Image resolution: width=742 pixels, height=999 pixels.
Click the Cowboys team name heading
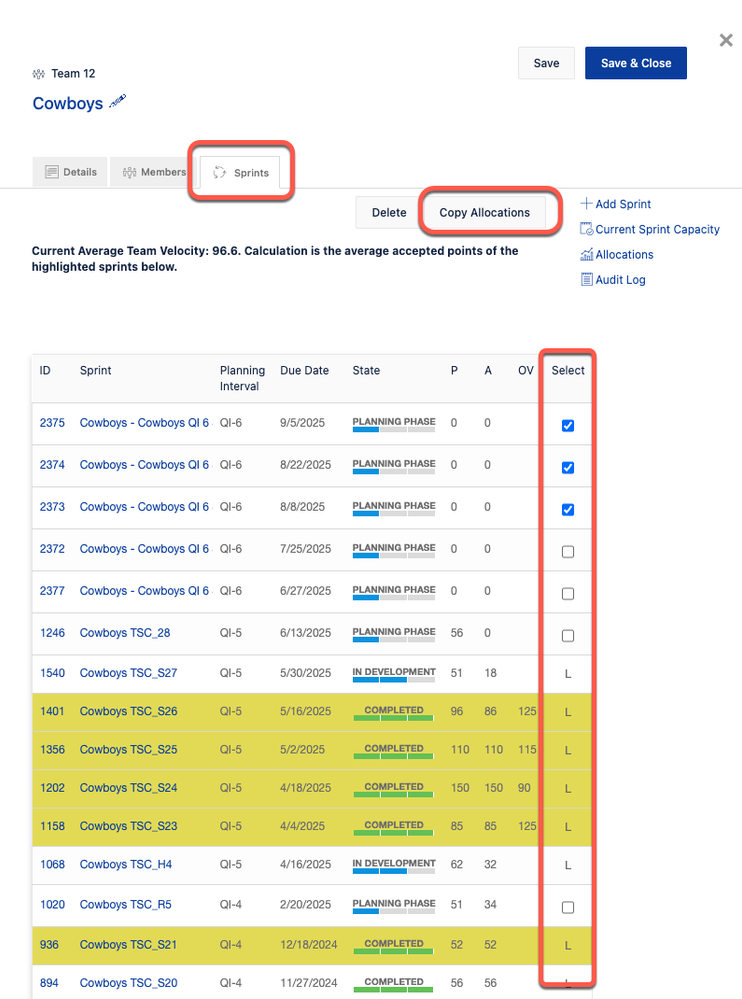point(68,103)
